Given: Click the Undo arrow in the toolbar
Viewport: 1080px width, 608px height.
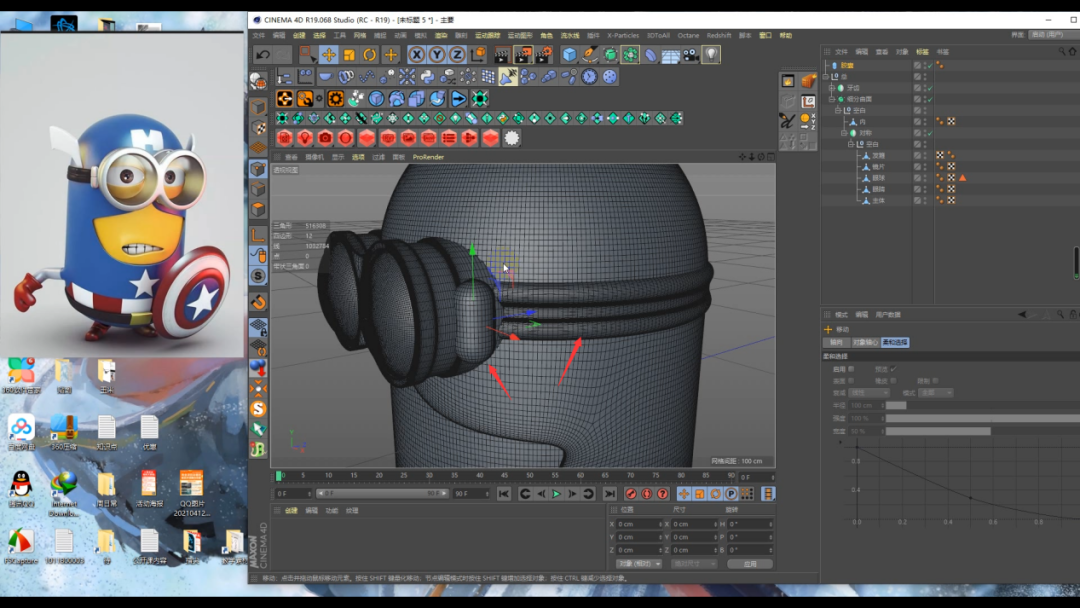Looking at the screenshot, I should (x=263, y=55).
